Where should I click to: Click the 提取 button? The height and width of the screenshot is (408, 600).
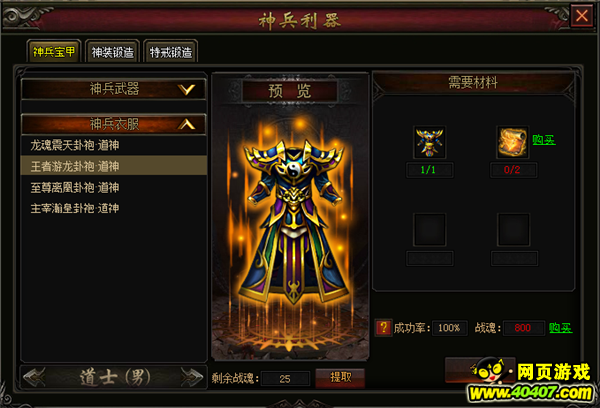coord(340,378)
